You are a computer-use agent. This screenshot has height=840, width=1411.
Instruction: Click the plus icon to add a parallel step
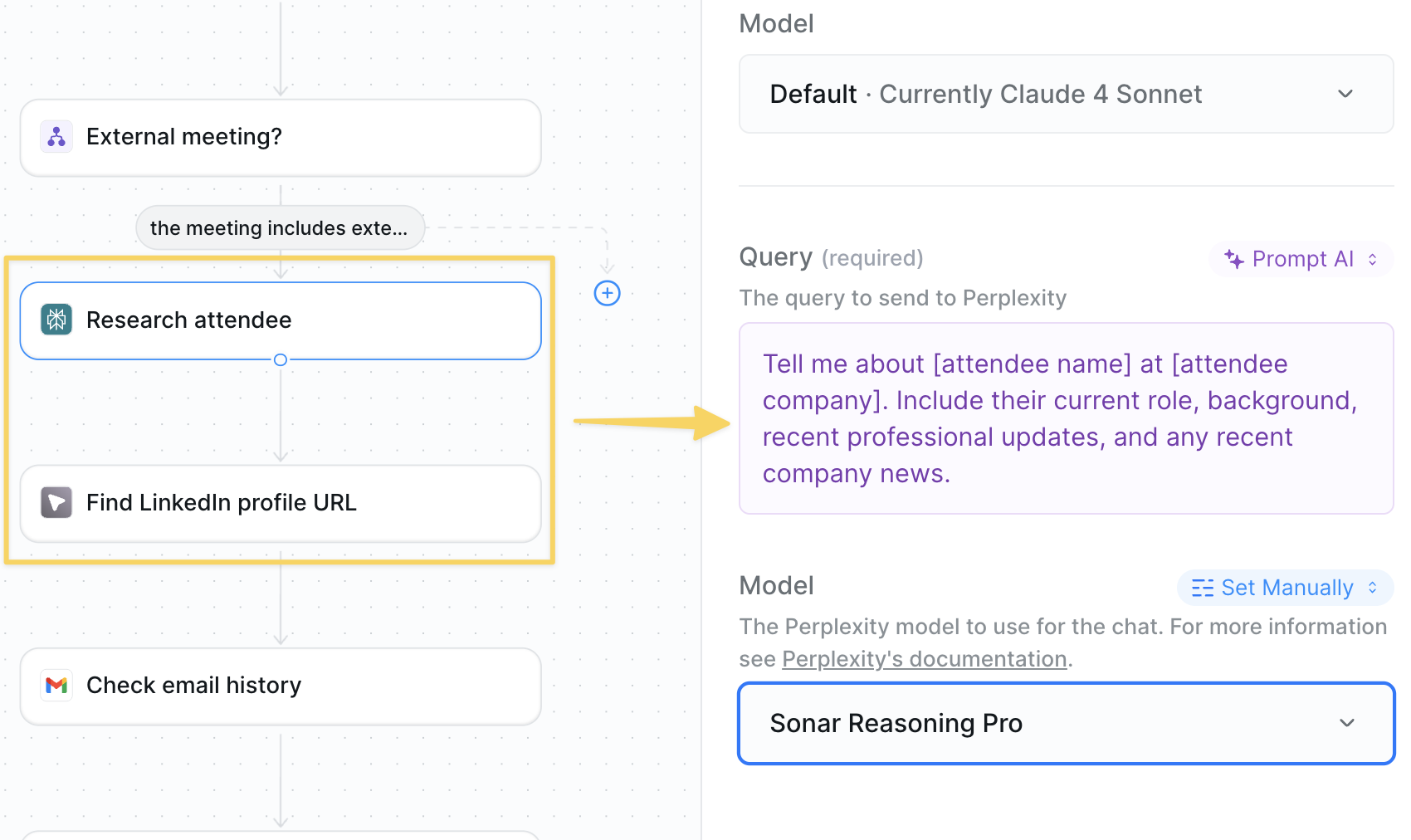[x=607, y=293]
